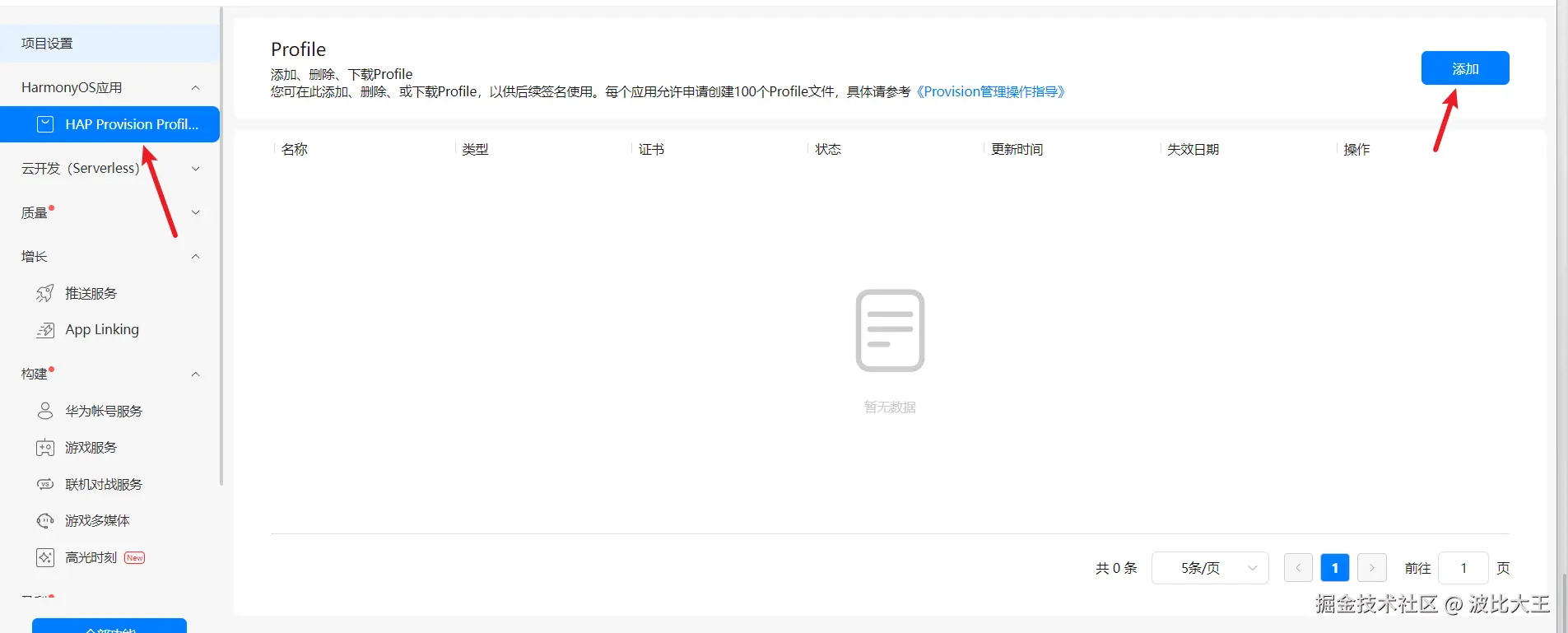The width and height of the screenshot is (1568, 633).
Task: Open 高光时刻 menu item
Action: pos(109,557)
